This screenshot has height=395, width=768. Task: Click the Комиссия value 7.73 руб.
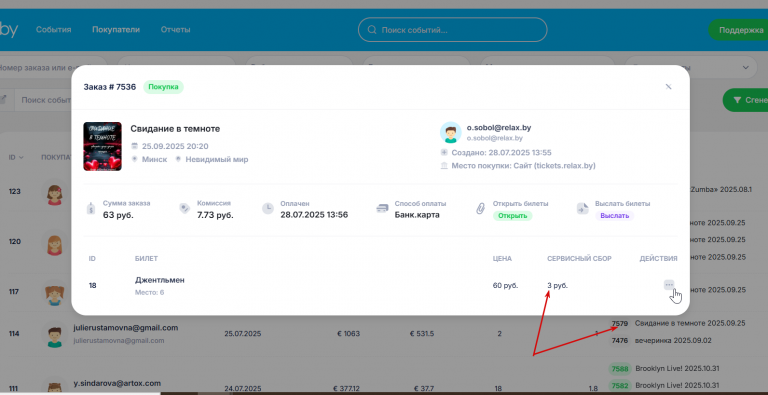(x=216, y=215)
